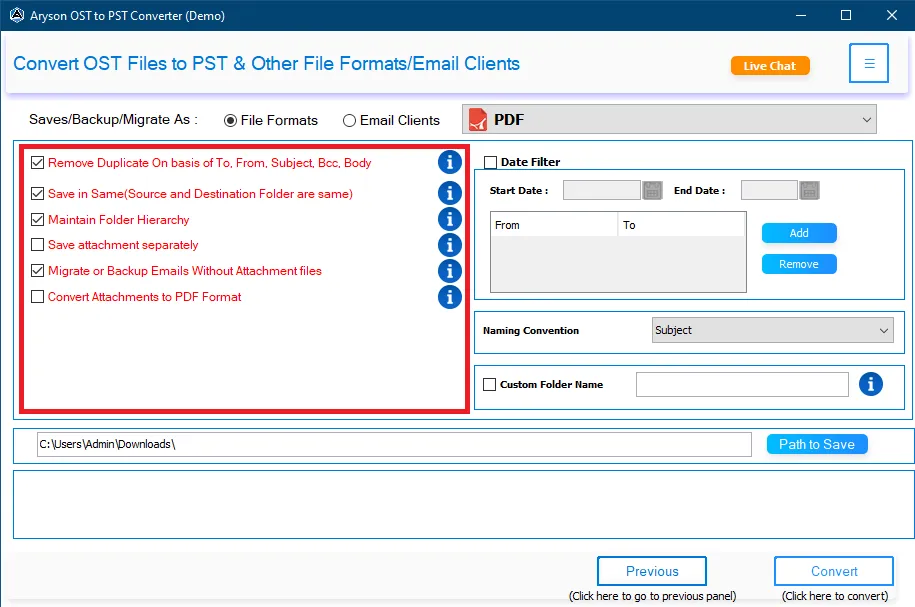Close the Aryson OST to PST Converter
This screenshot has height=607, width=915.
click(892, 15)
